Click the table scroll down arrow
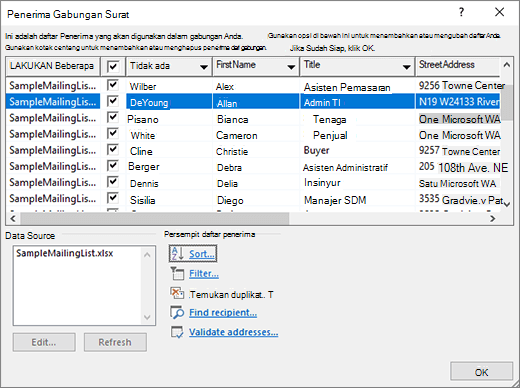This screenshot has height=388, width=520. 507,204
